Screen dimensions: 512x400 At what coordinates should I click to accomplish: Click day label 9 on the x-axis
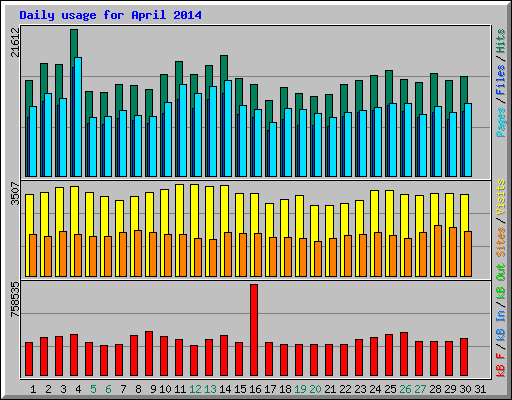[153, 389]
